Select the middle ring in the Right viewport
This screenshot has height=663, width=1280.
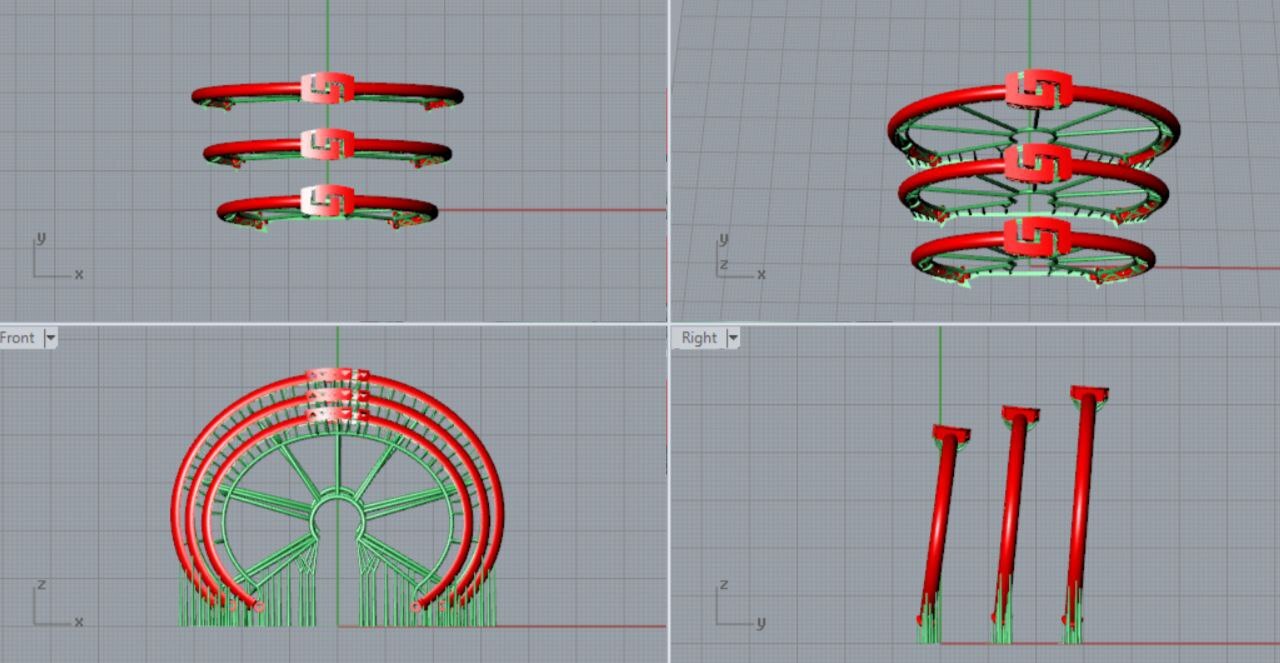(x=1011, y=510)
